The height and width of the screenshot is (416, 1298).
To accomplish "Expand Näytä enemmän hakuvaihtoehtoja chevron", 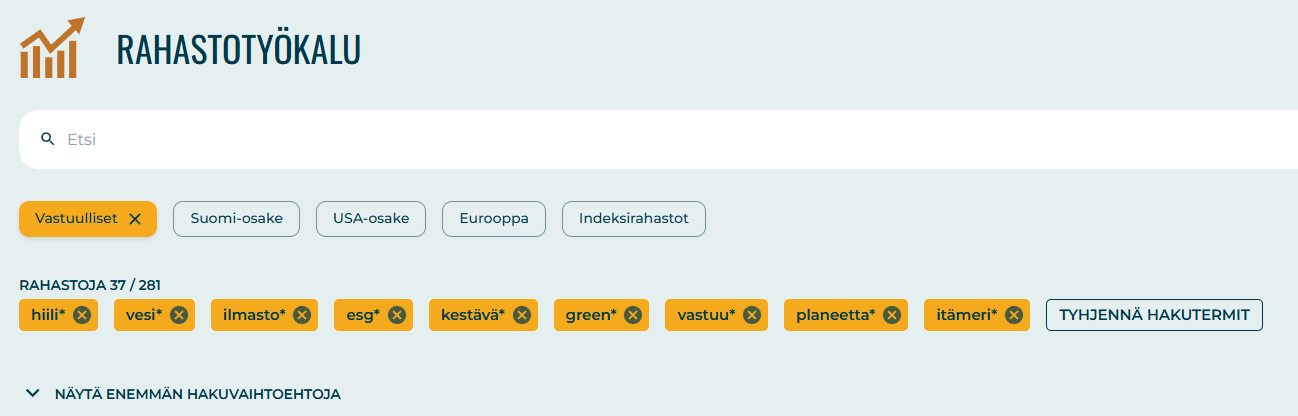I will tap(33, 394).
